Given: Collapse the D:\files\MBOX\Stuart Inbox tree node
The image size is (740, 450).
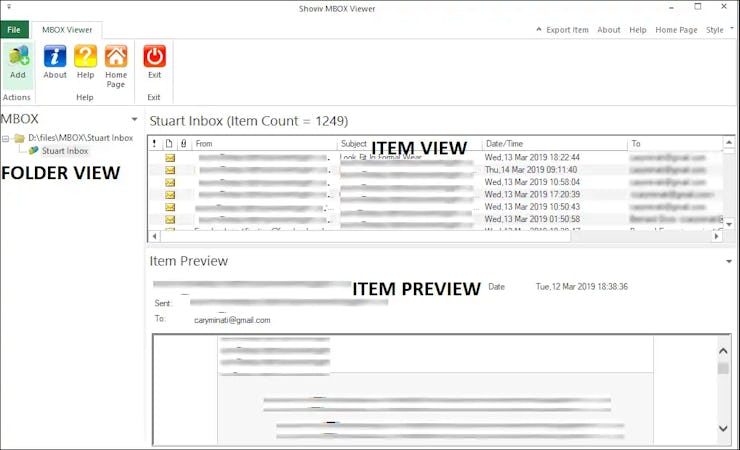Looking at the screenshot, I should (x=6, y=139).
